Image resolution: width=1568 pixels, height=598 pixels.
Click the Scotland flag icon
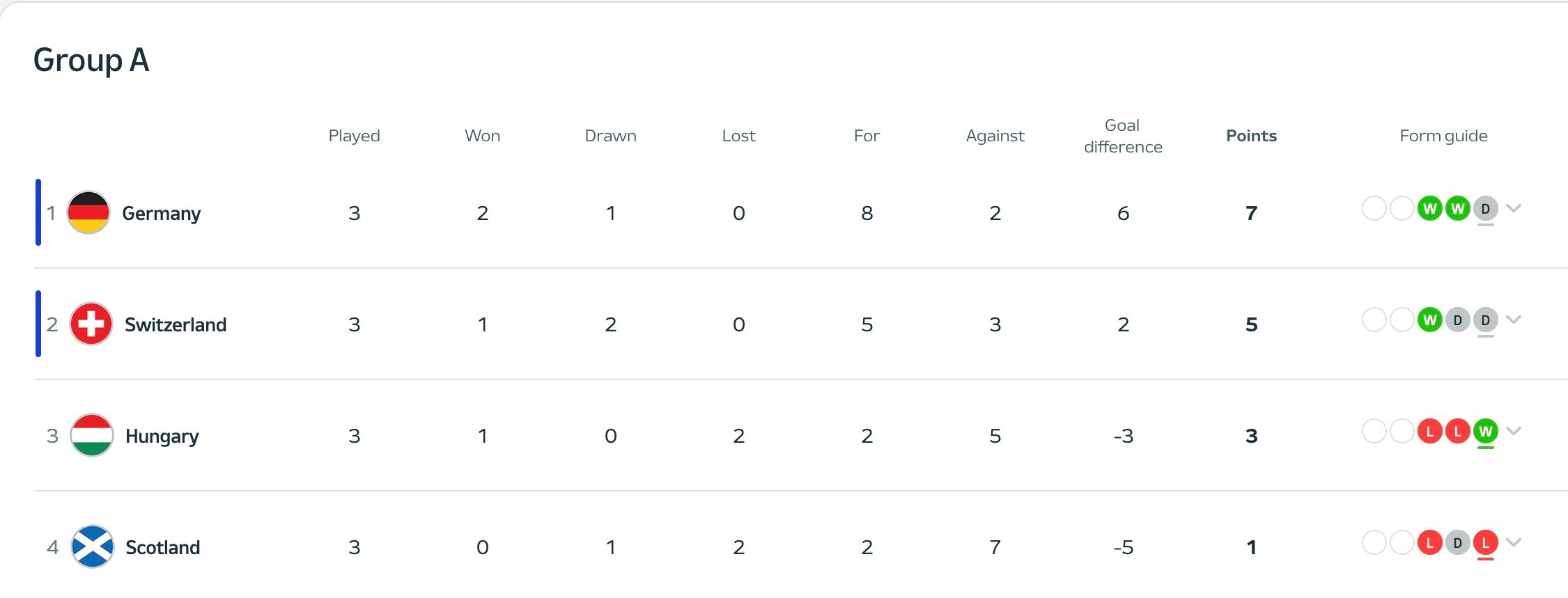[93, 546]
